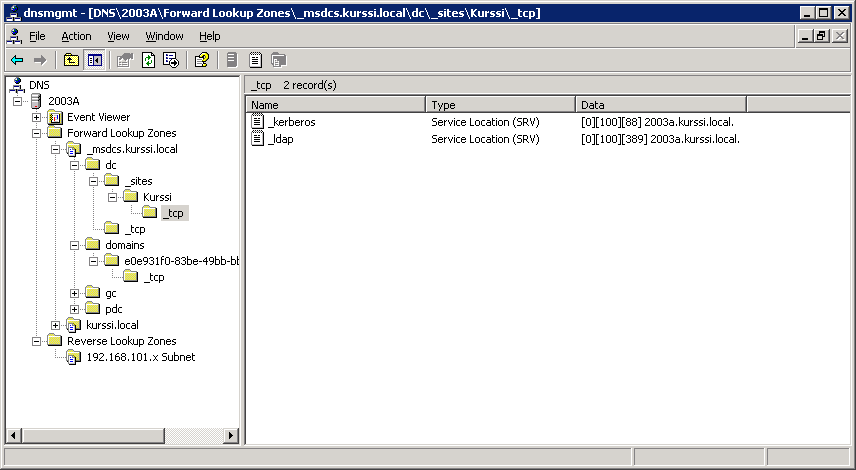Collapse the Forward Lookup Zones node

coord(36,133)
